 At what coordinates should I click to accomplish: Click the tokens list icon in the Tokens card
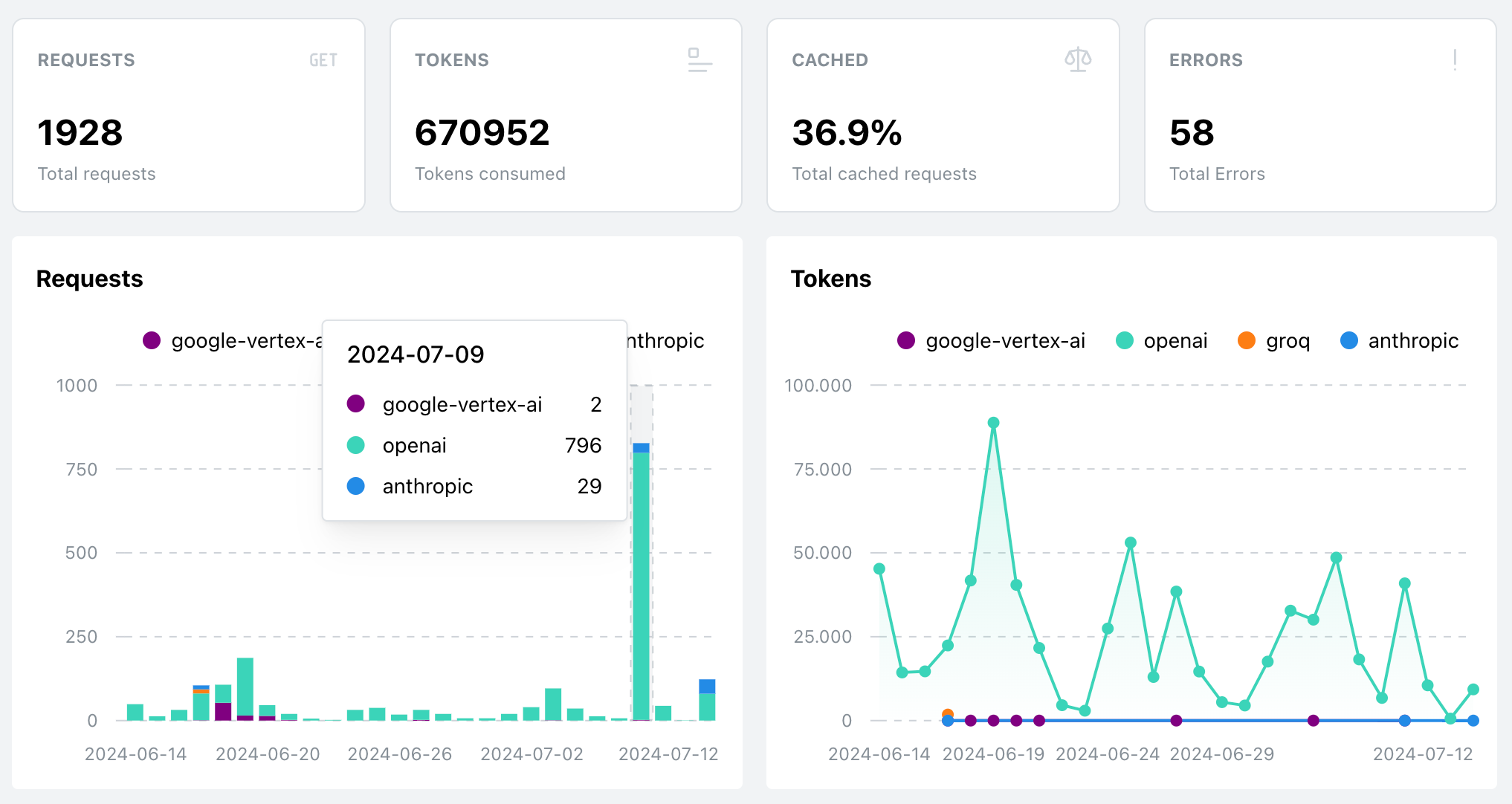[x=700, y=60]
